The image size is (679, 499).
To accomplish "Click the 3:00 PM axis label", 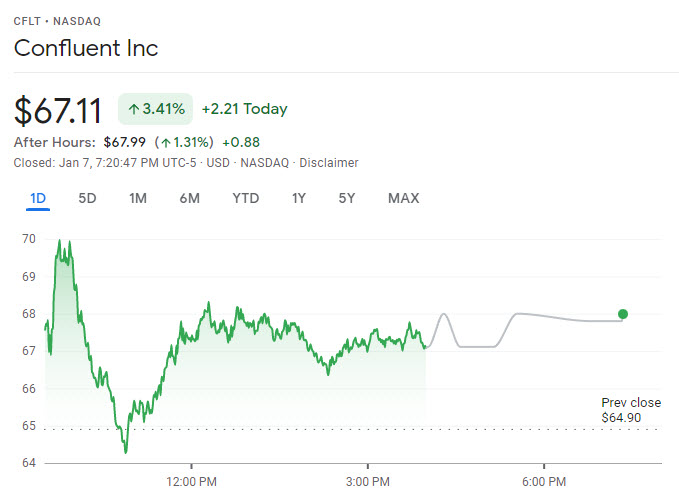I will 368,482.
